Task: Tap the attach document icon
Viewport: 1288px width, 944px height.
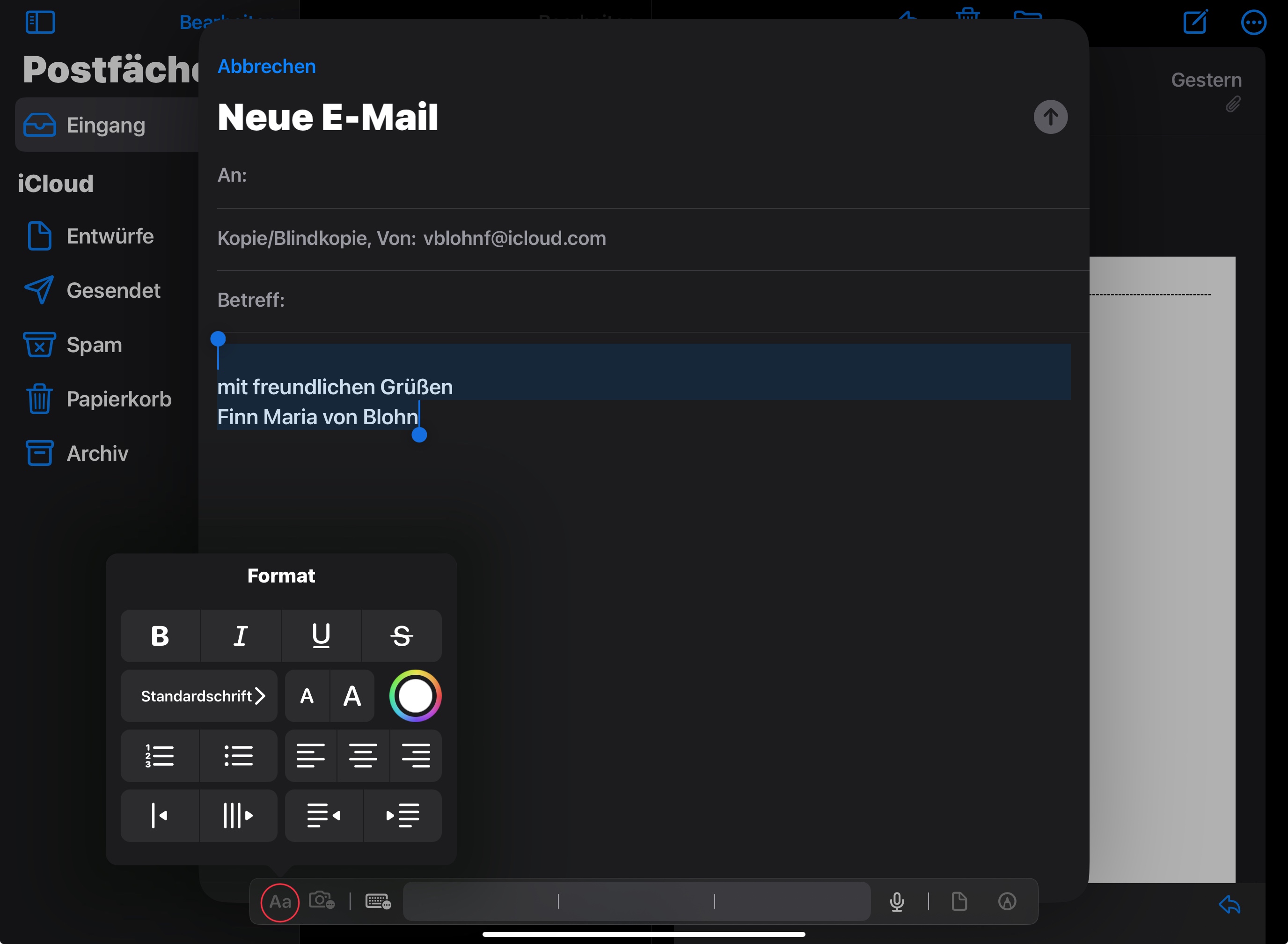Action: coord(959,902)
